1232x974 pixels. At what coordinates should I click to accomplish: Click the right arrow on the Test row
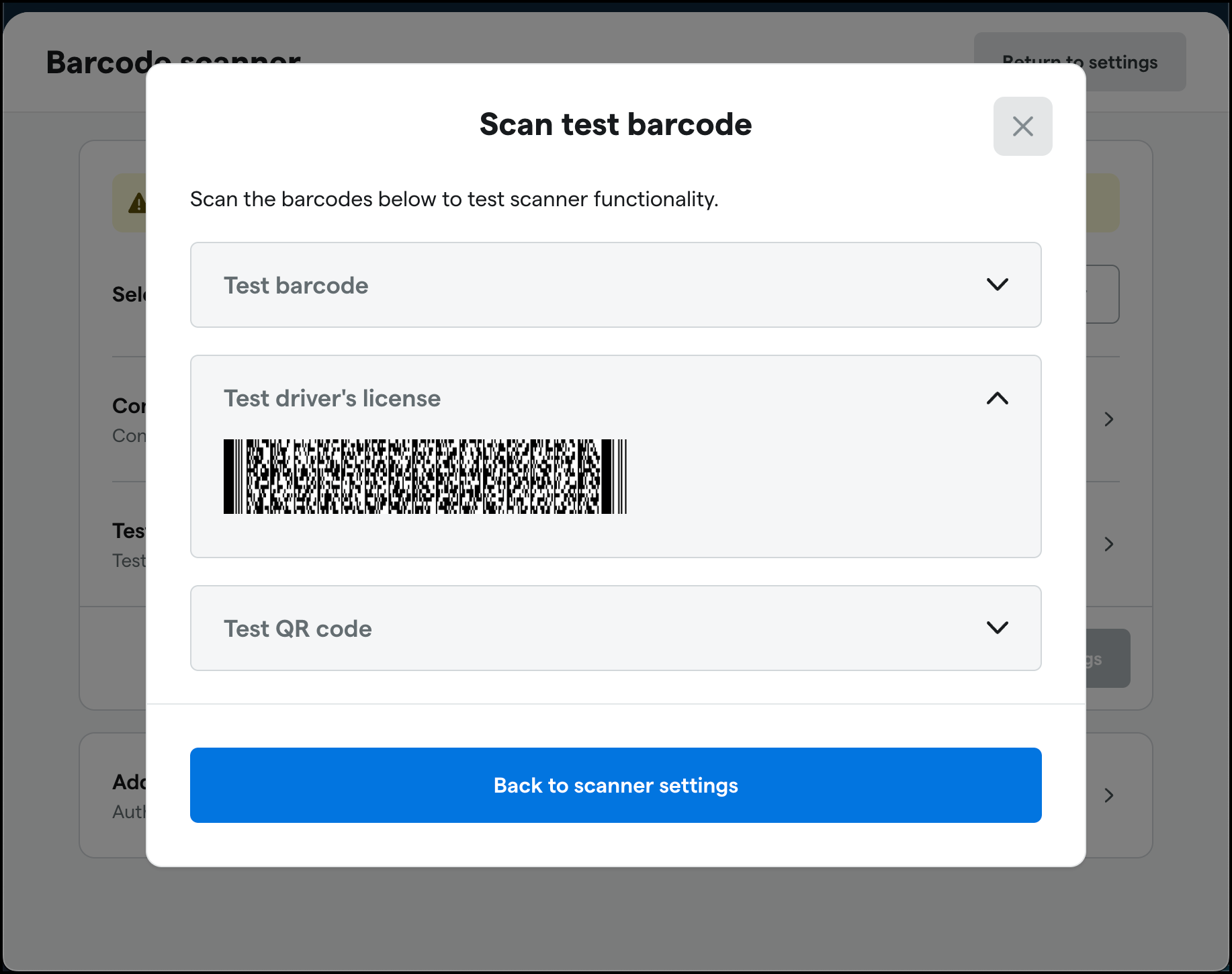point(1108,544)
